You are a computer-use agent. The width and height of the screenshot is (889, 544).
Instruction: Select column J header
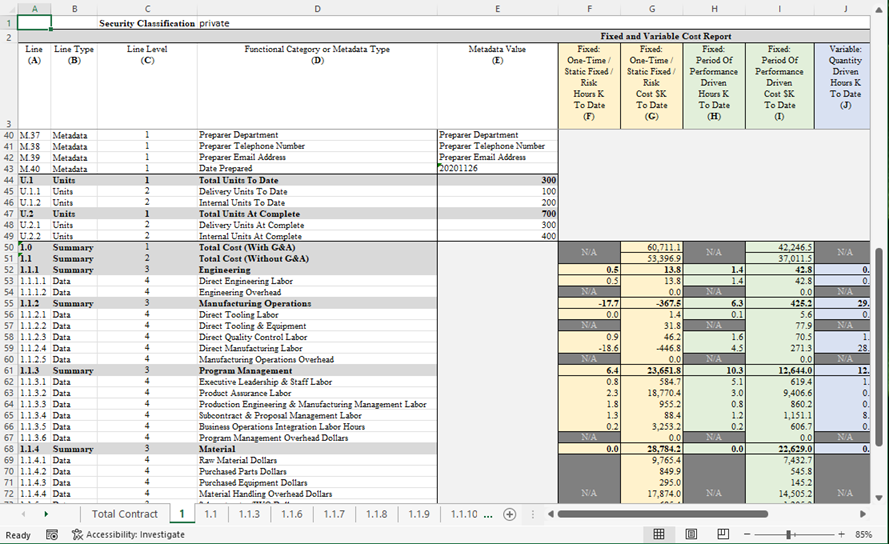[845, 9]
